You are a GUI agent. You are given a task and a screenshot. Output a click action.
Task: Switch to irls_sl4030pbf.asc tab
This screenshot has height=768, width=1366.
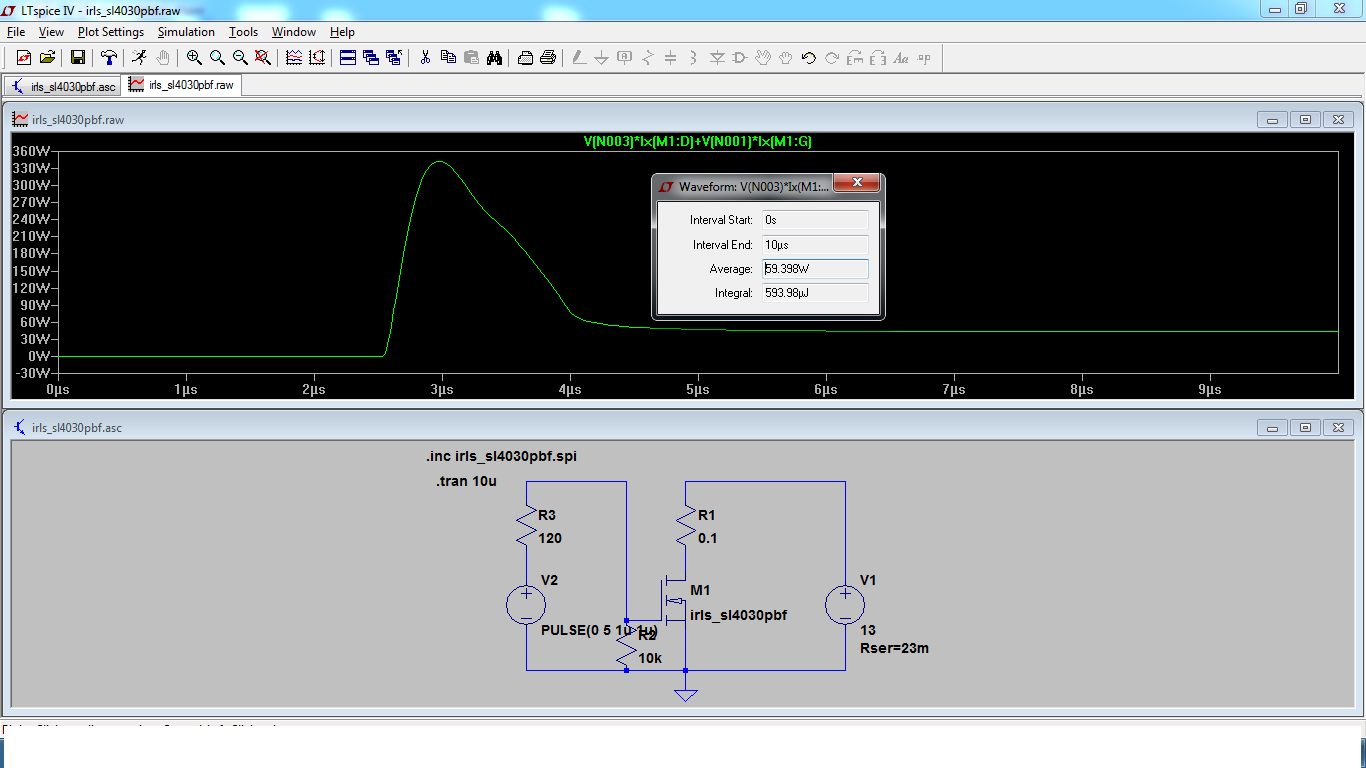tap(63, 86)
